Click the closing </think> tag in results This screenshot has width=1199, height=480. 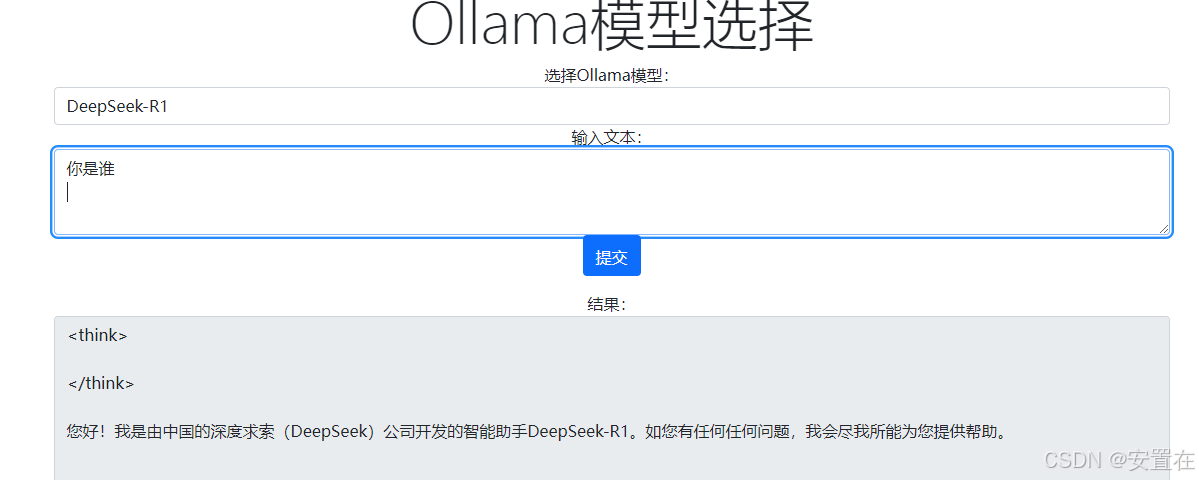101,384
